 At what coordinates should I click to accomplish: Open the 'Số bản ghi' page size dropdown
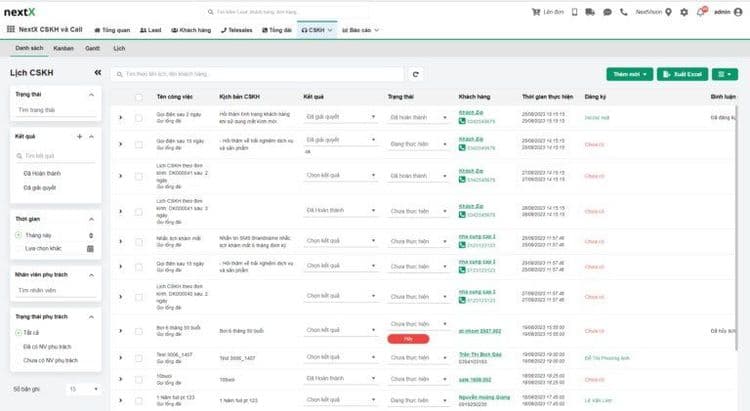click(x=75, y=389)
